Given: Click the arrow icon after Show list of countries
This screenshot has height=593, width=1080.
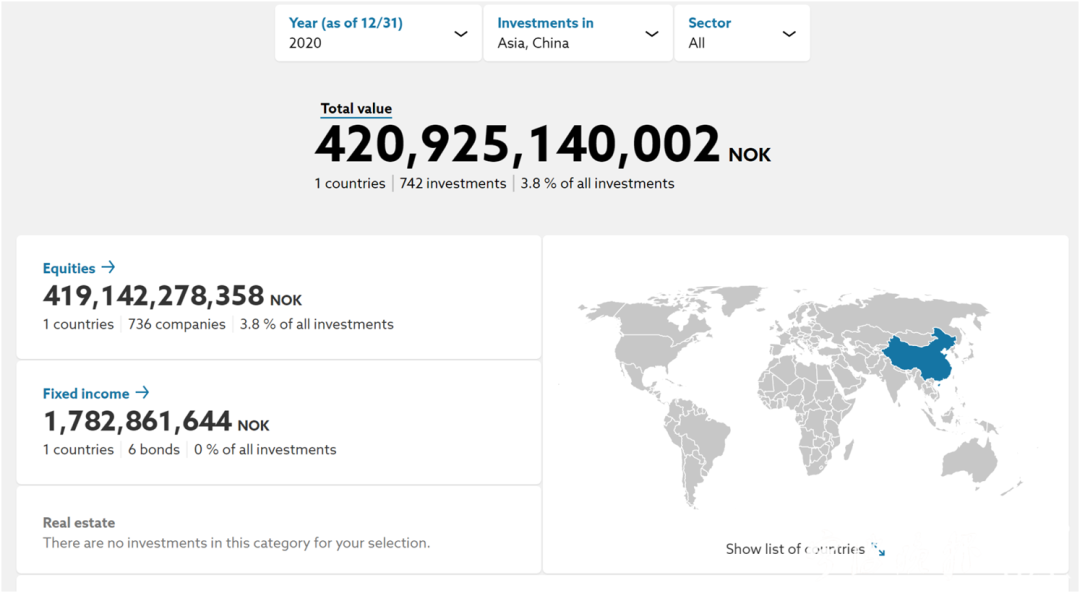Looking at the screenshot, I should click(x=878, y=549).
